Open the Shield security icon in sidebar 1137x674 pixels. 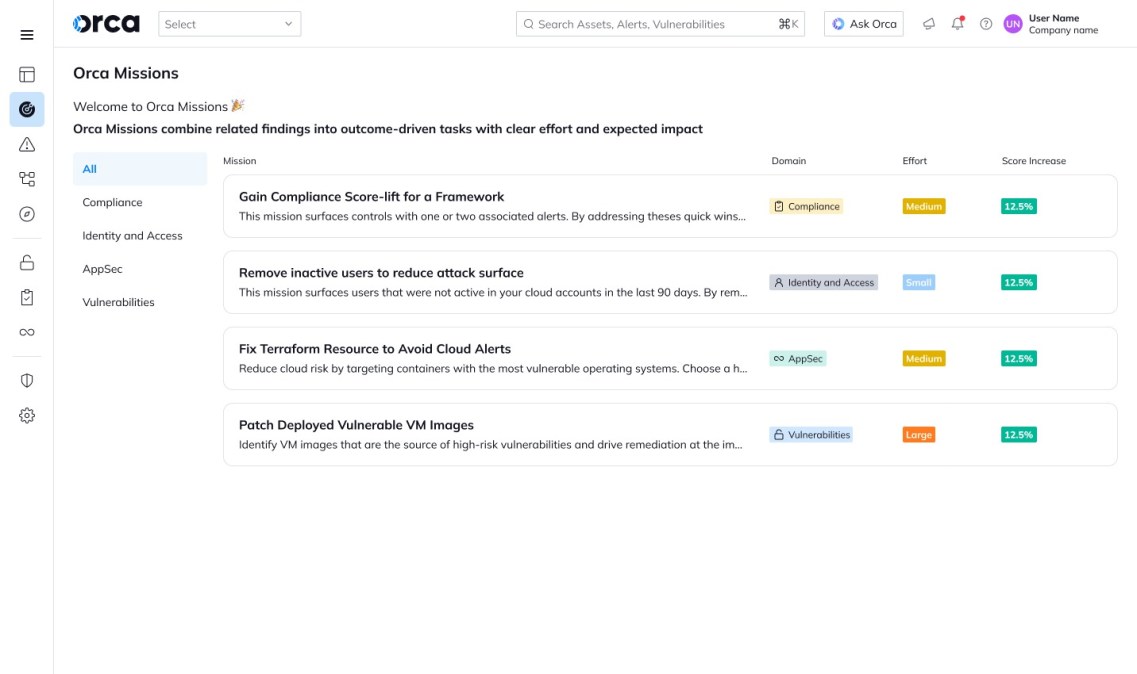27,379
